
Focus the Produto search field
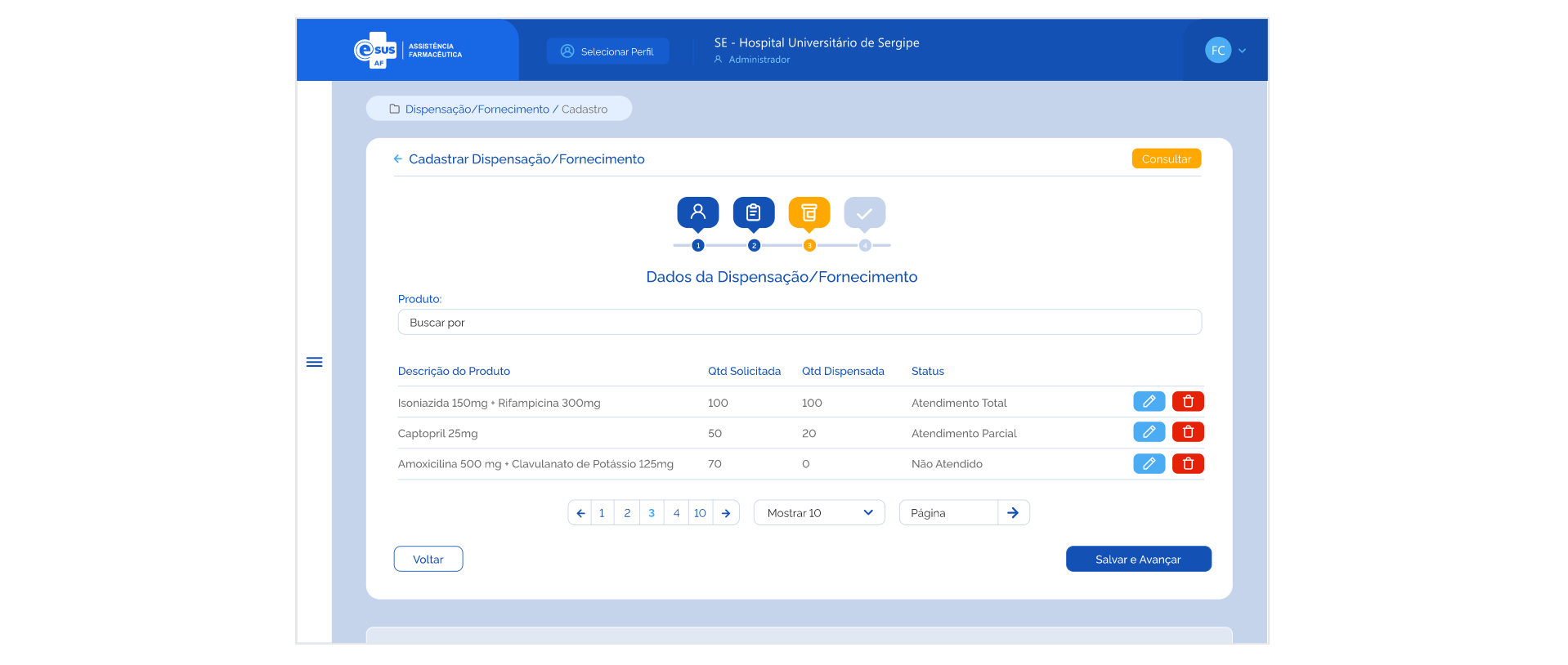point(799,323)
